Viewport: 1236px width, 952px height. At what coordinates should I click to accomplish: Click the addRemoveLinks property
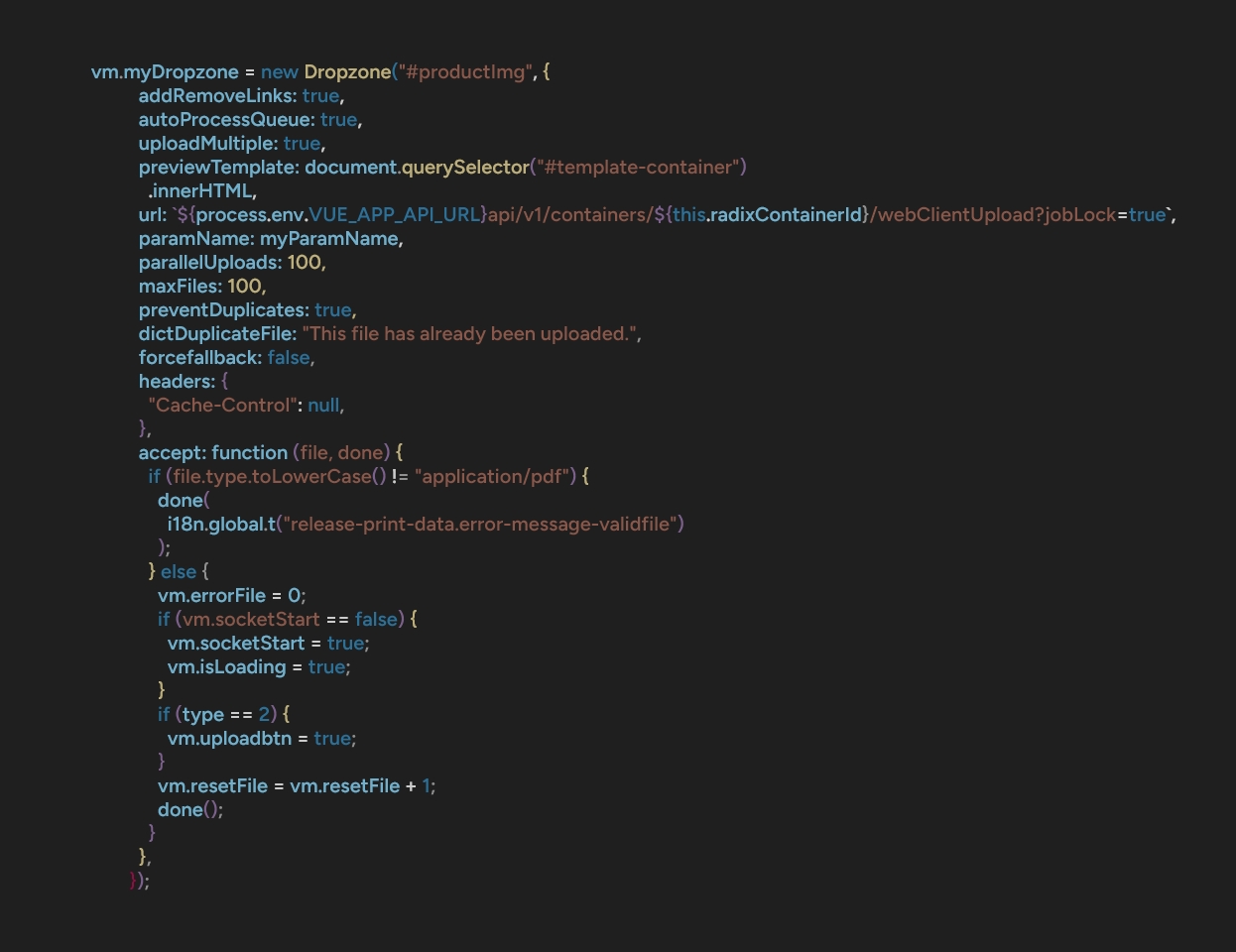click(216, 96)
